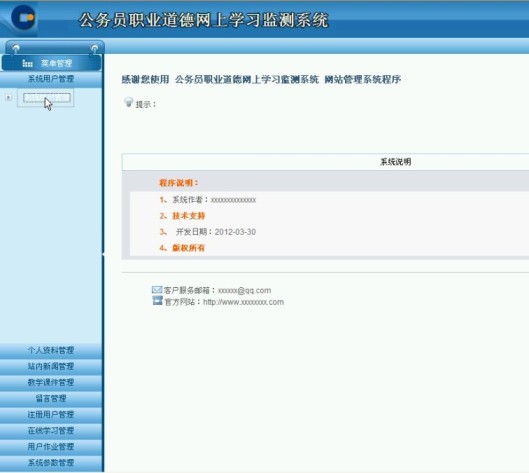Select the 留言管理 sidebar item

click(51, 399)
